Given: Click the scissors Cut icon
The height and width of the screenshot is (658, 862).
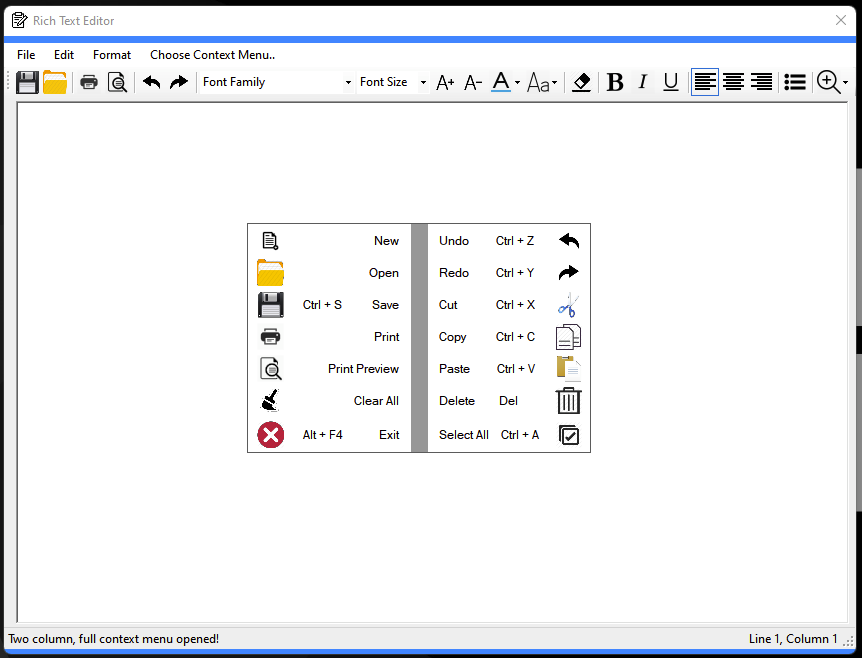Looking at the screenshot, I should (x=568, y=305).
